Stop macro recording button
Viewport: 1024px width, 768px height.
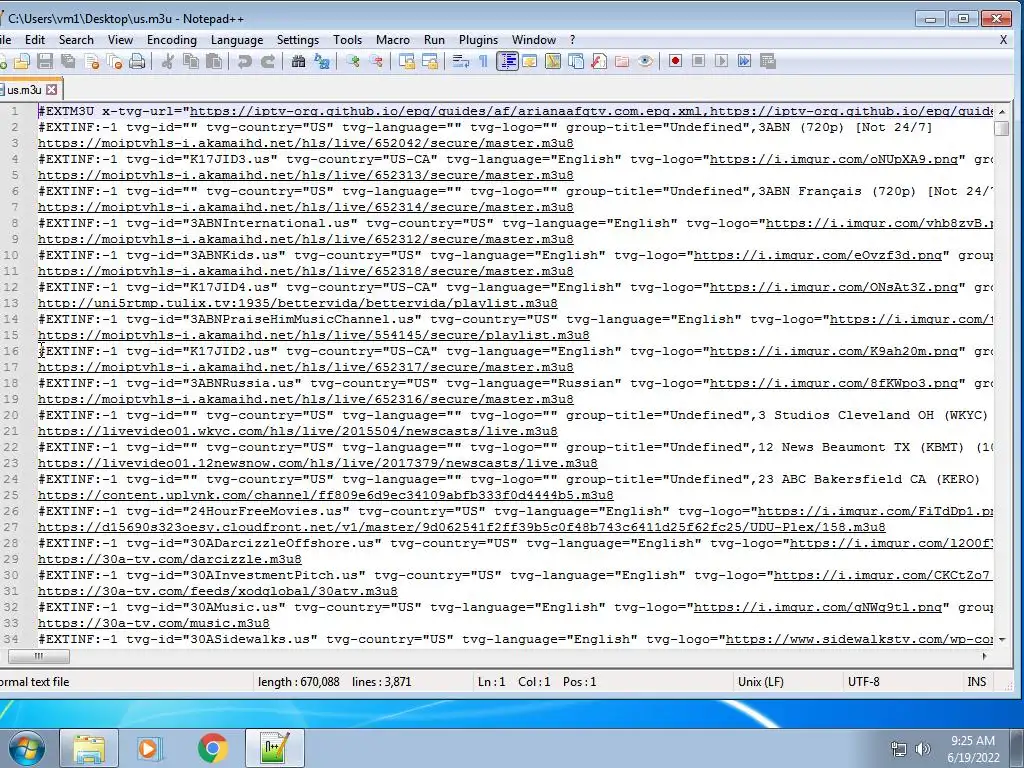(698, 61)
